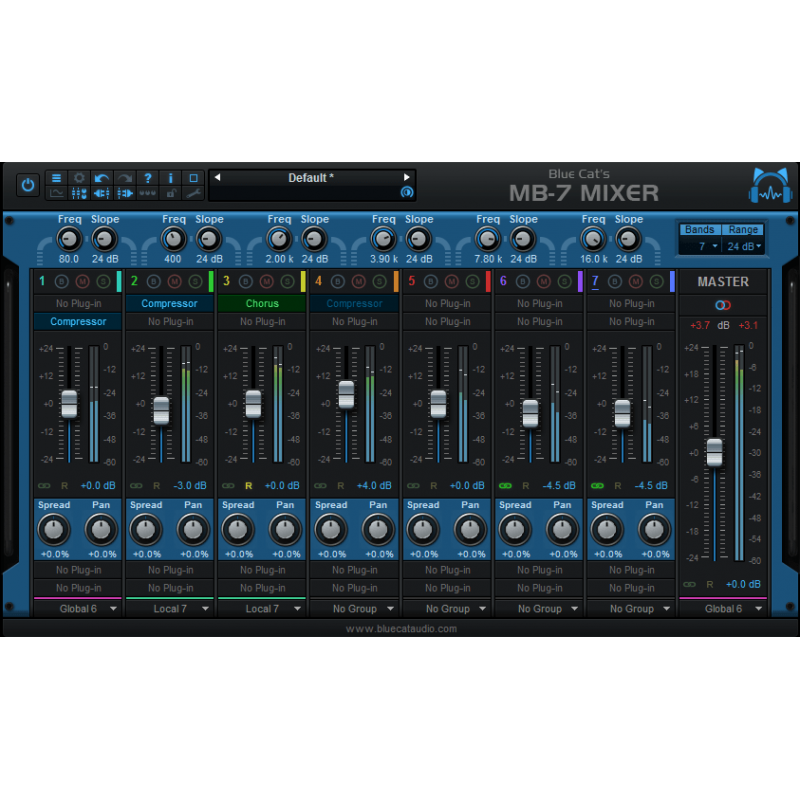Screen dimensions: 800x800
Task: Select the Chorus plugin on band 3
Action: pos(262,303)
